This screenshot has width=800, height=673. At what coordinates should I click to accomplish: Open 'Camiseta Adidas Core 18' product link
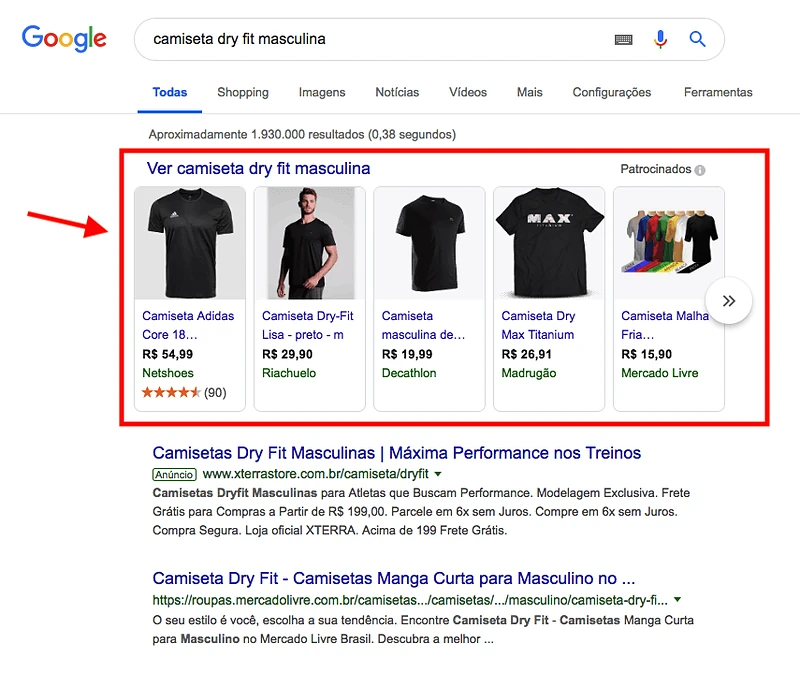click(188, 325)
